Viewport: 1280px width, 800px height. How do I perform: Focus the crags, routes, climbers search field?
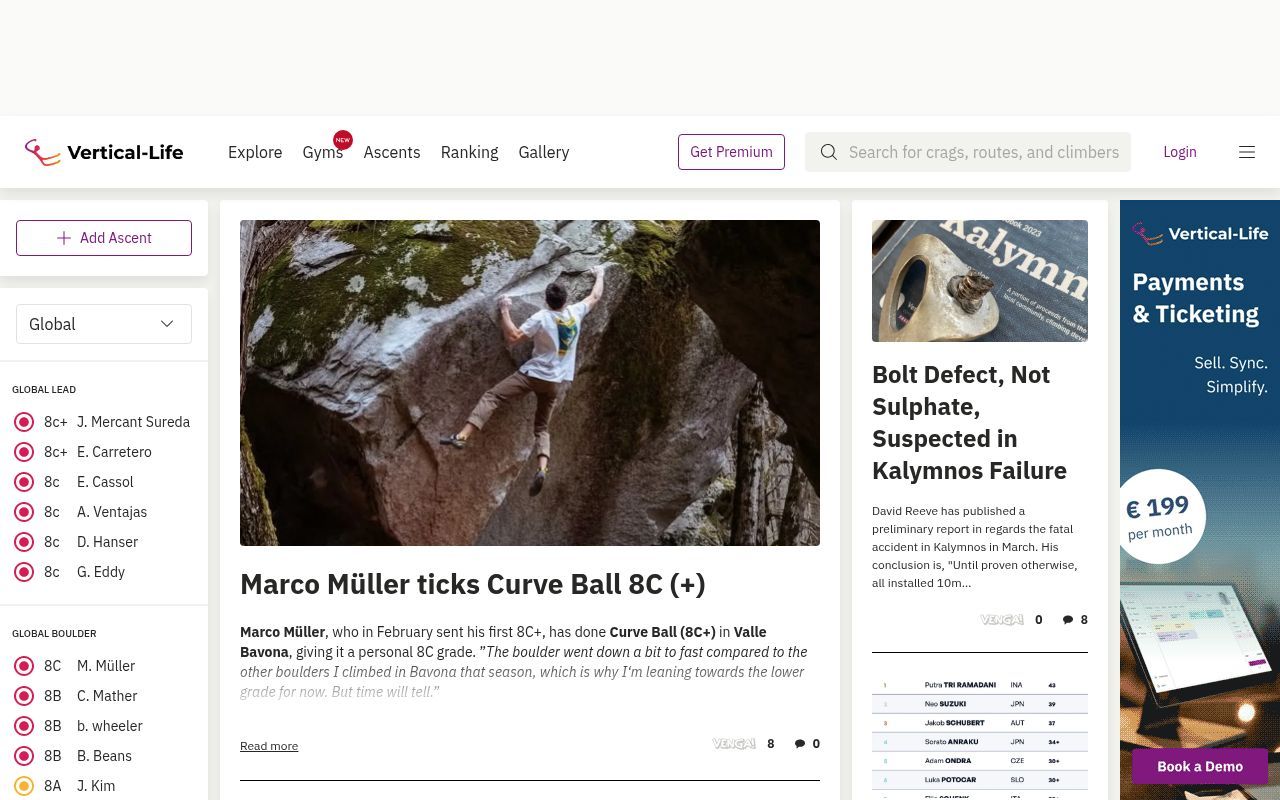tap(968, 152)
